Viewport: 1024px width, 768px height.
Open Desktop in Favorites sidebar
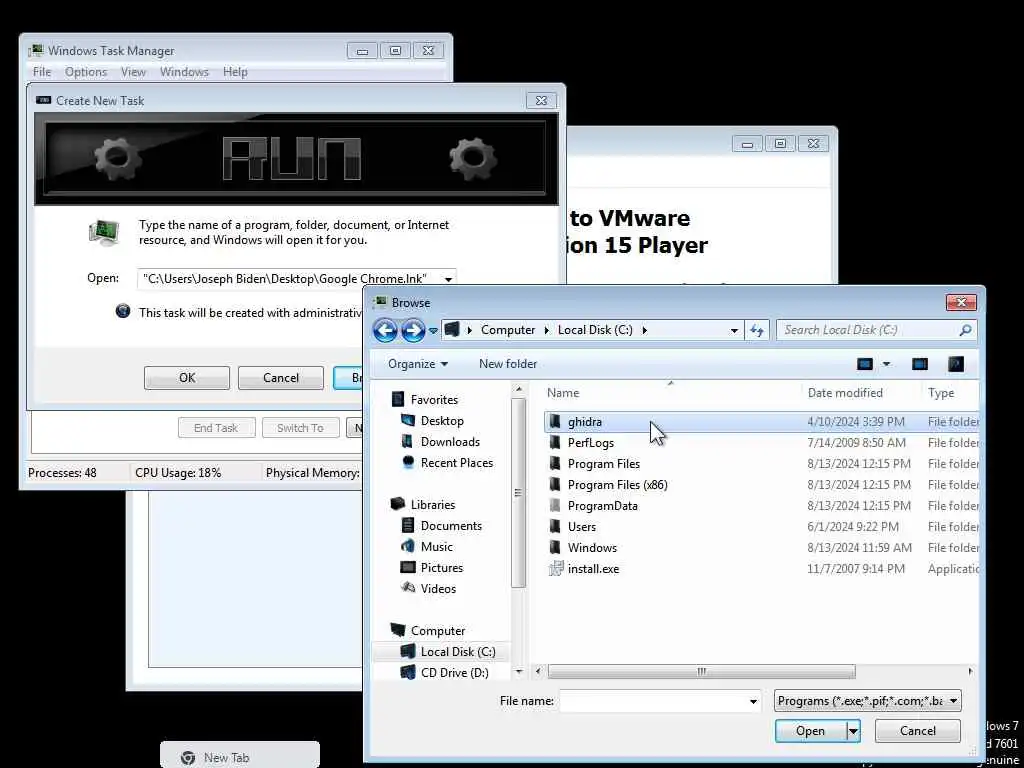pyautogui.click(x=442, y=421)
